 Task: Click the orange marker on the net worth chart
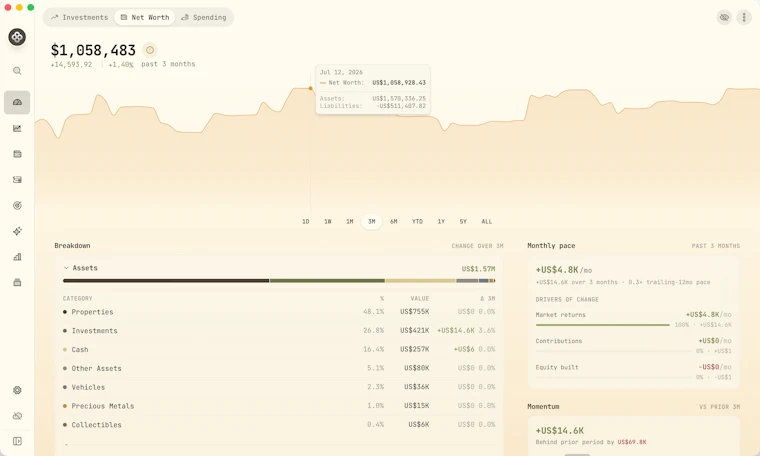[311, 88]
